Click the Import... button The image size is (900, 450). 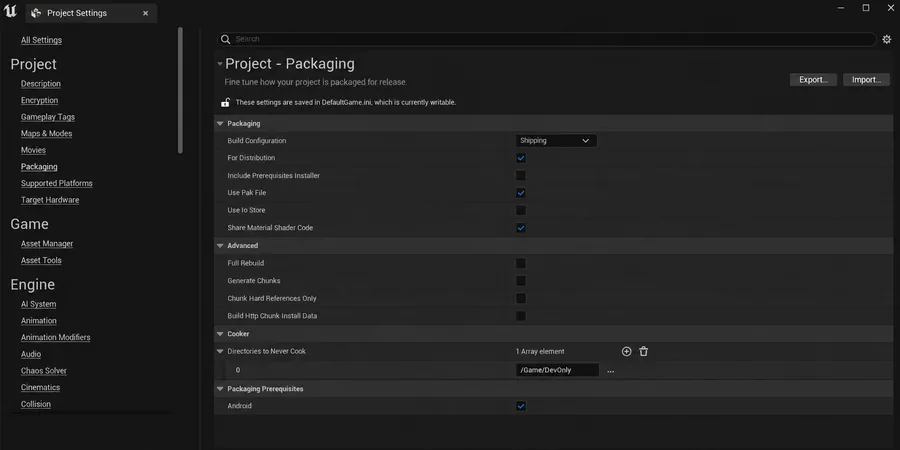coord(866,80)
